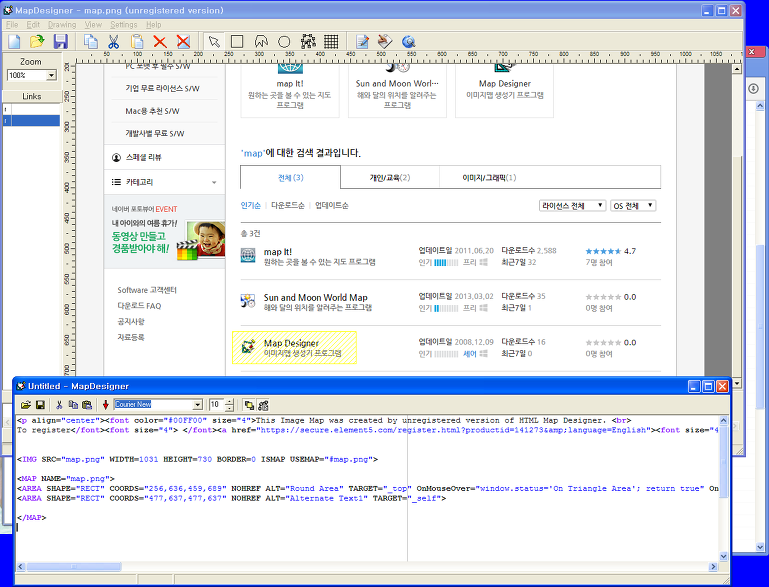This screenshot has height=587, width=769.
Task: Click right arrow of code window horizontal scrollbar
Action: [713, 567]
